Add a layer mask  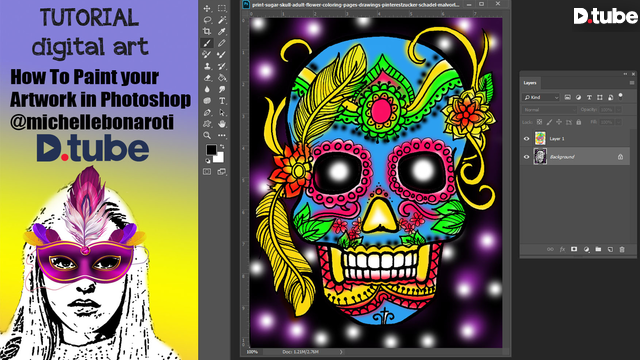(x=574, y=249)
